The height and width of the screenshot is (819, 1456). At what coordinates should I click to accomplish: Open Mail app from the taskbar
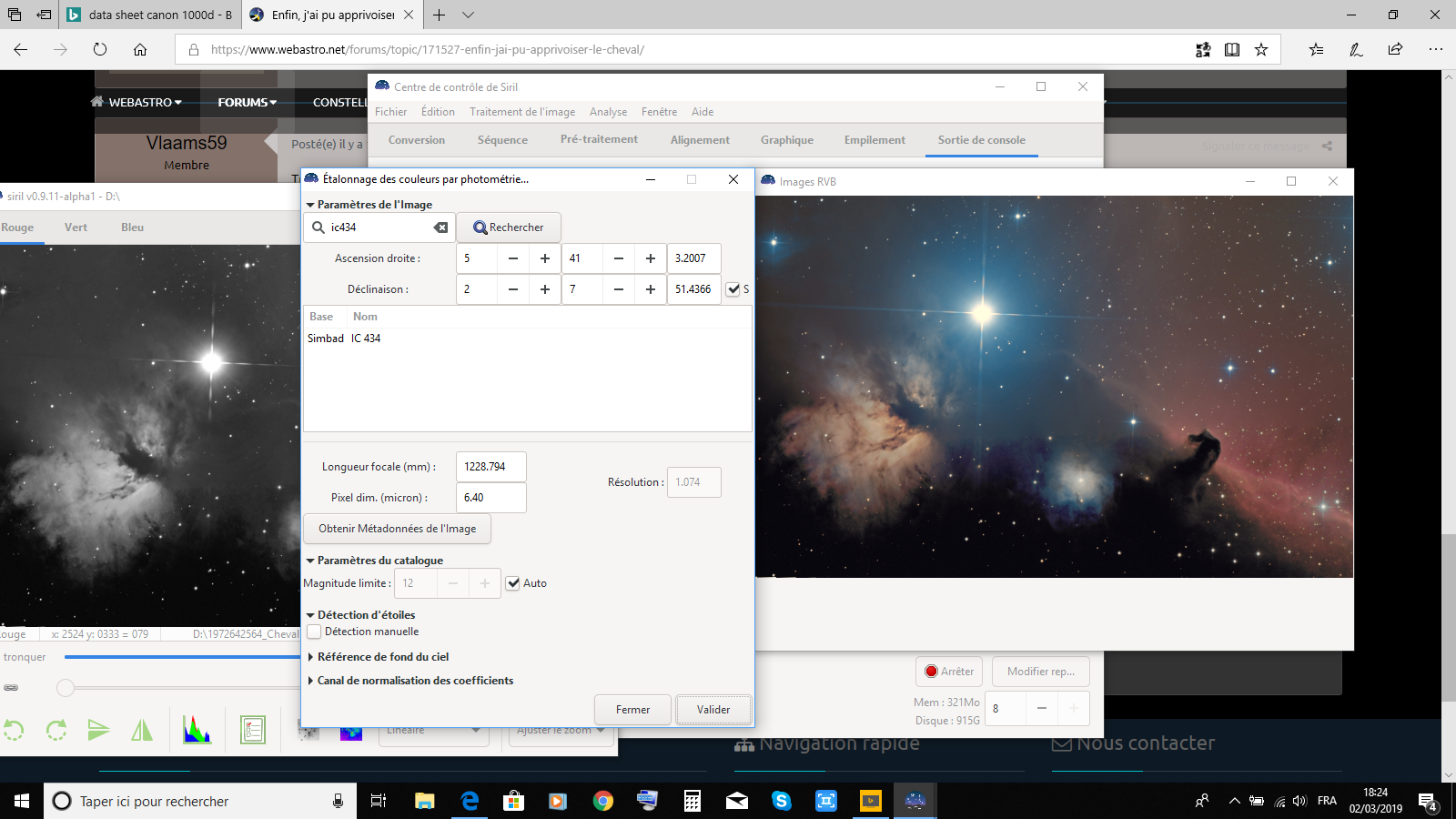point(736,801)
